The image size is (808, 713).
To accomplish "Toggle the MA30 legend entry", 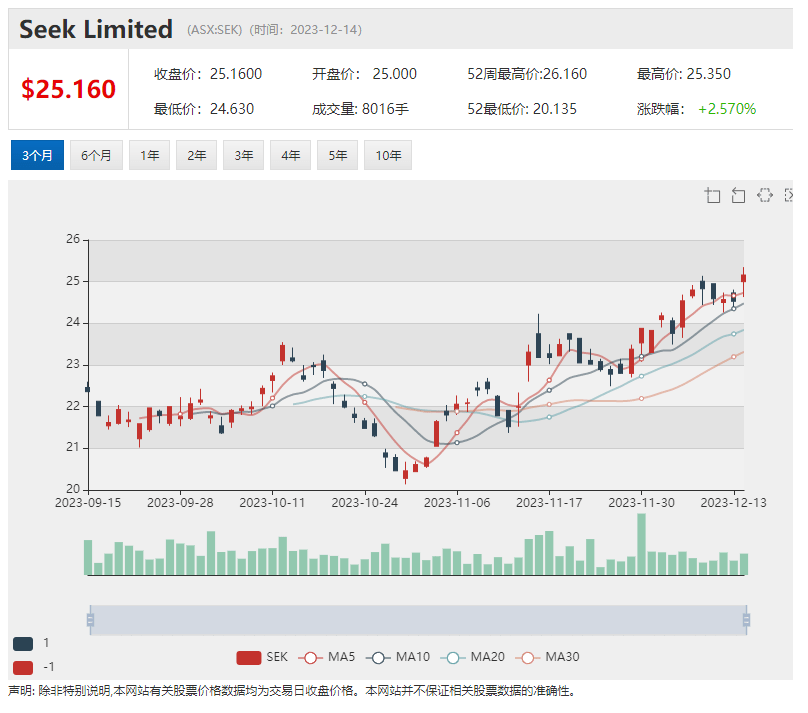I will [547, 657].
